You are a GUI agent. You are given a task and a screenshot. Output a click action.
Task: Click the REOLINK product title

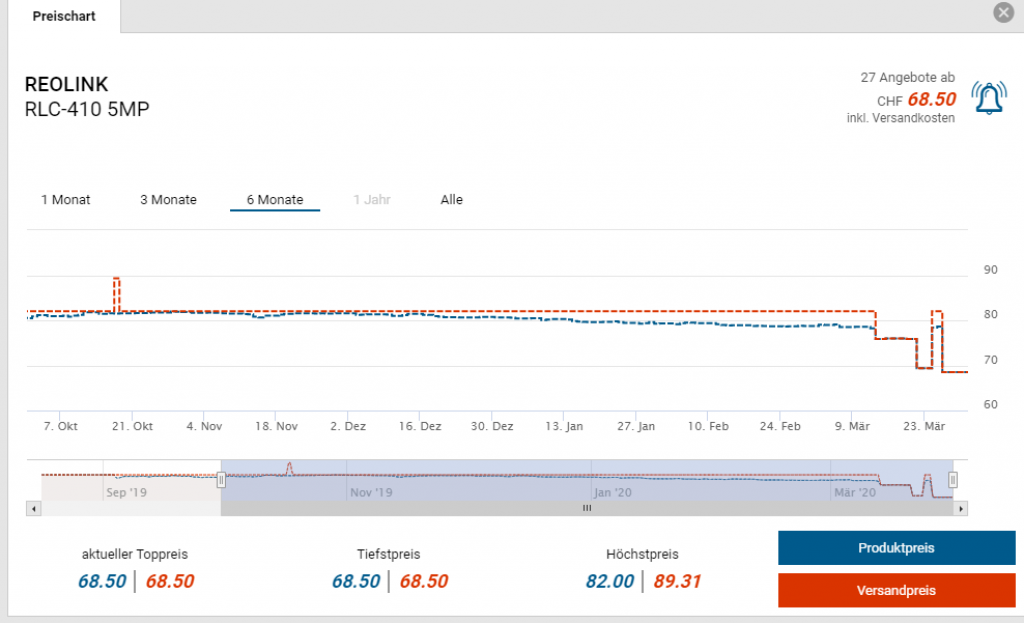[66, 85]
